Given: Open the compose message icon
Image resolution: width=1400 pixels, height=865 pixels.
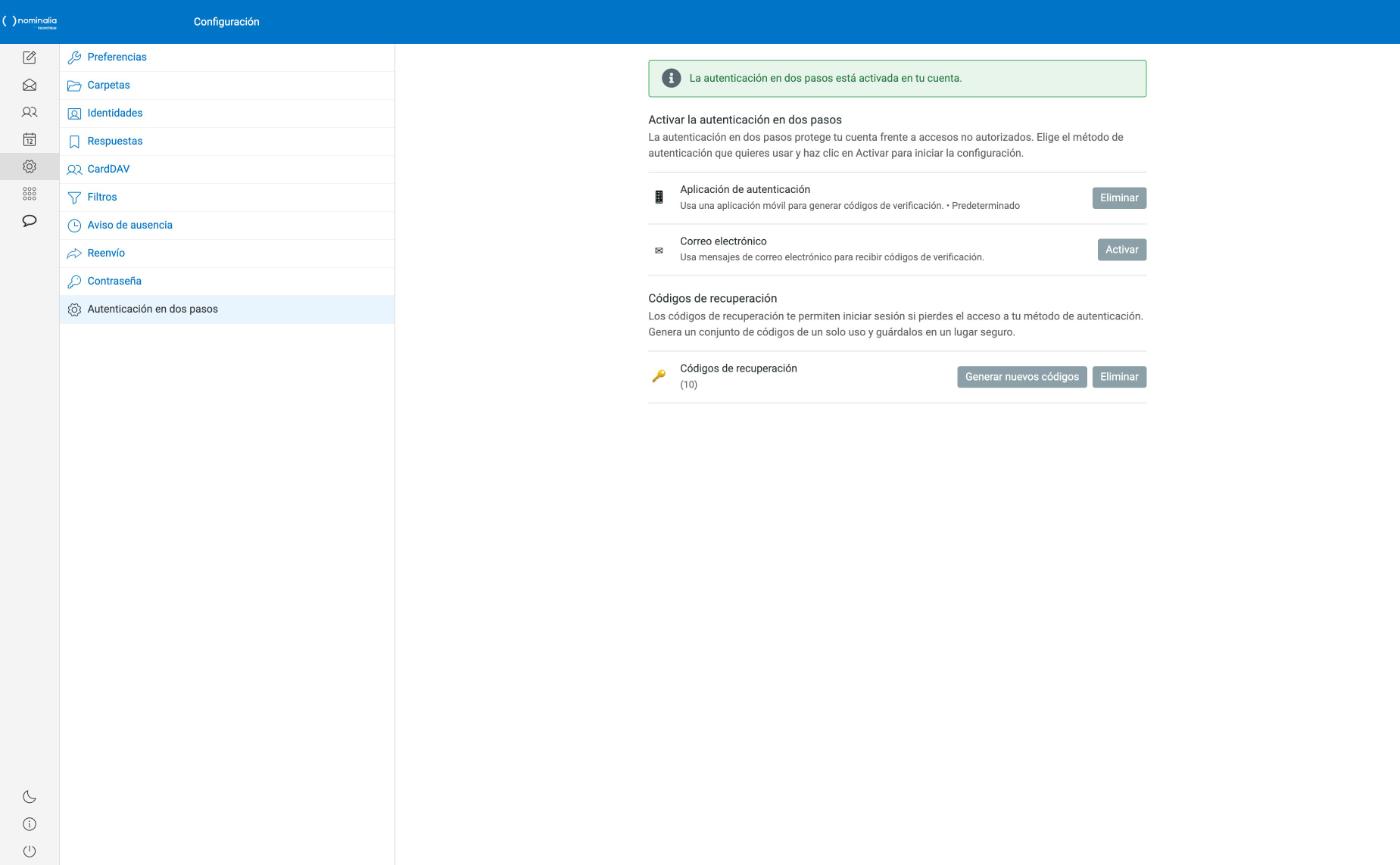Looking at the screenshot, I should click(29, 58).
